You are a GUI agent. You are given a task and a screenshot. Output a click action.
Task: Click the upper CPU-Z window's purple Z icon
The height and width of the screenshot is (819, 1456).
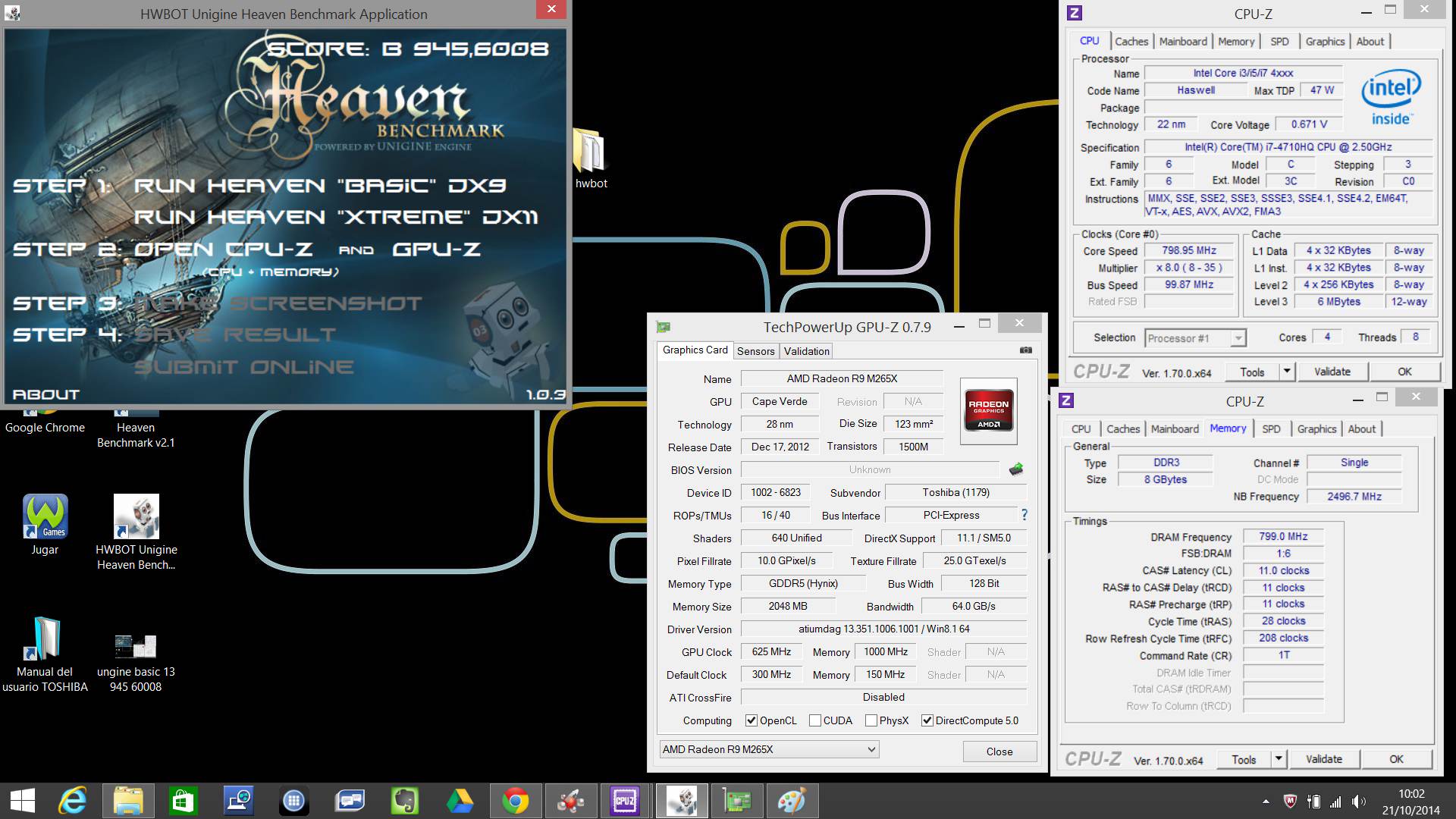(1074, 13)
